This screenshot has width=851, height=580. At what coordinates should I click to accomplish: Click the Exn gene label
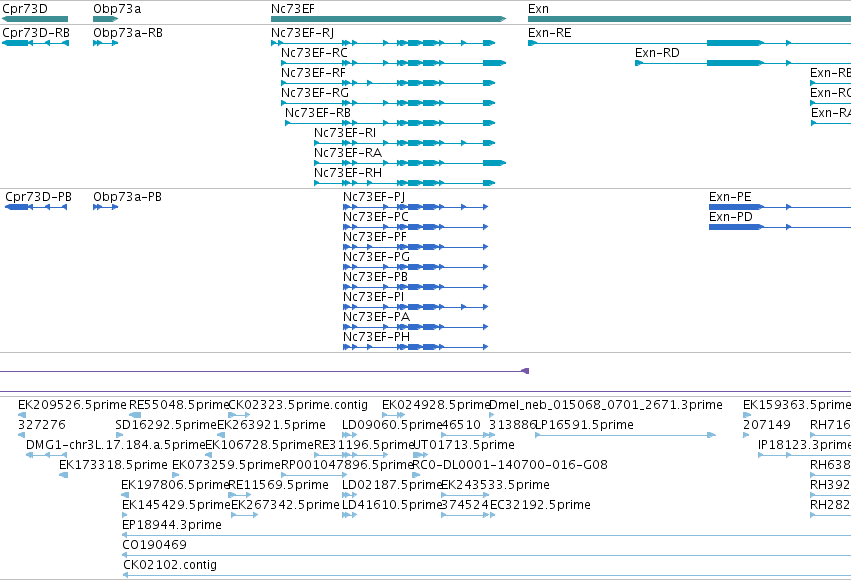[x=538, y=9]
